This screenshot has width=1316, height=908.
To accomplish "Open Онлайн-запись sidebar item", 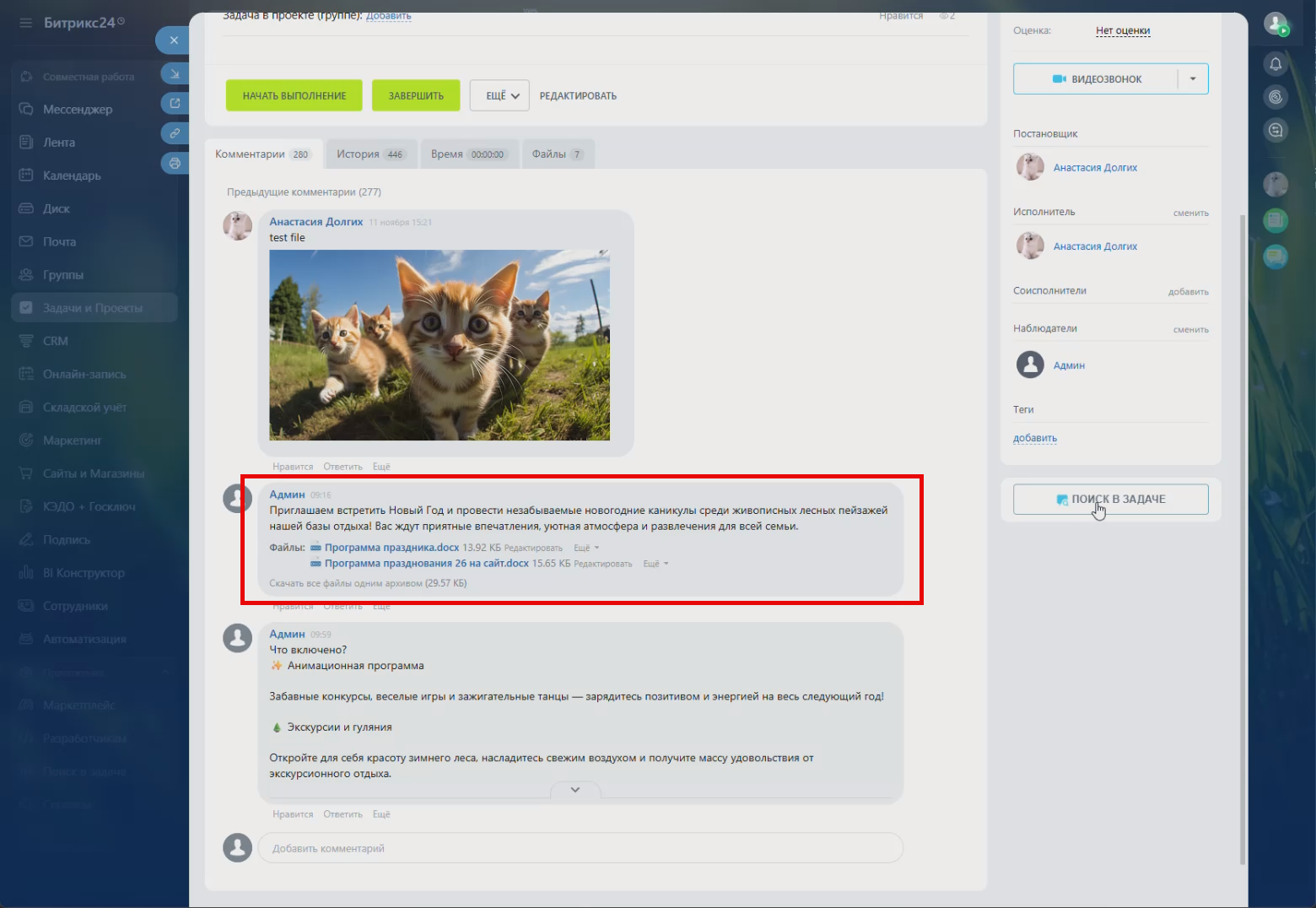I will [x=84, y=374].
